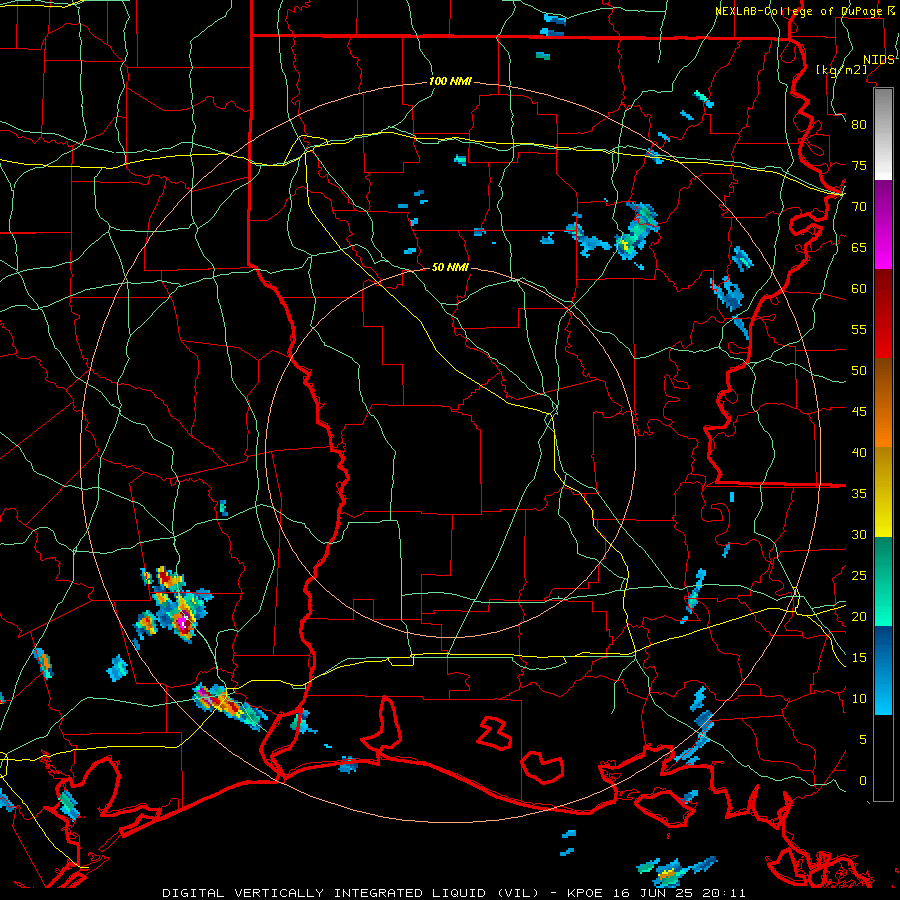Image resolution: width=900 pixels, height=900 pixels.
Task: Click the dark red legend color band
Action: coord(883,314)
